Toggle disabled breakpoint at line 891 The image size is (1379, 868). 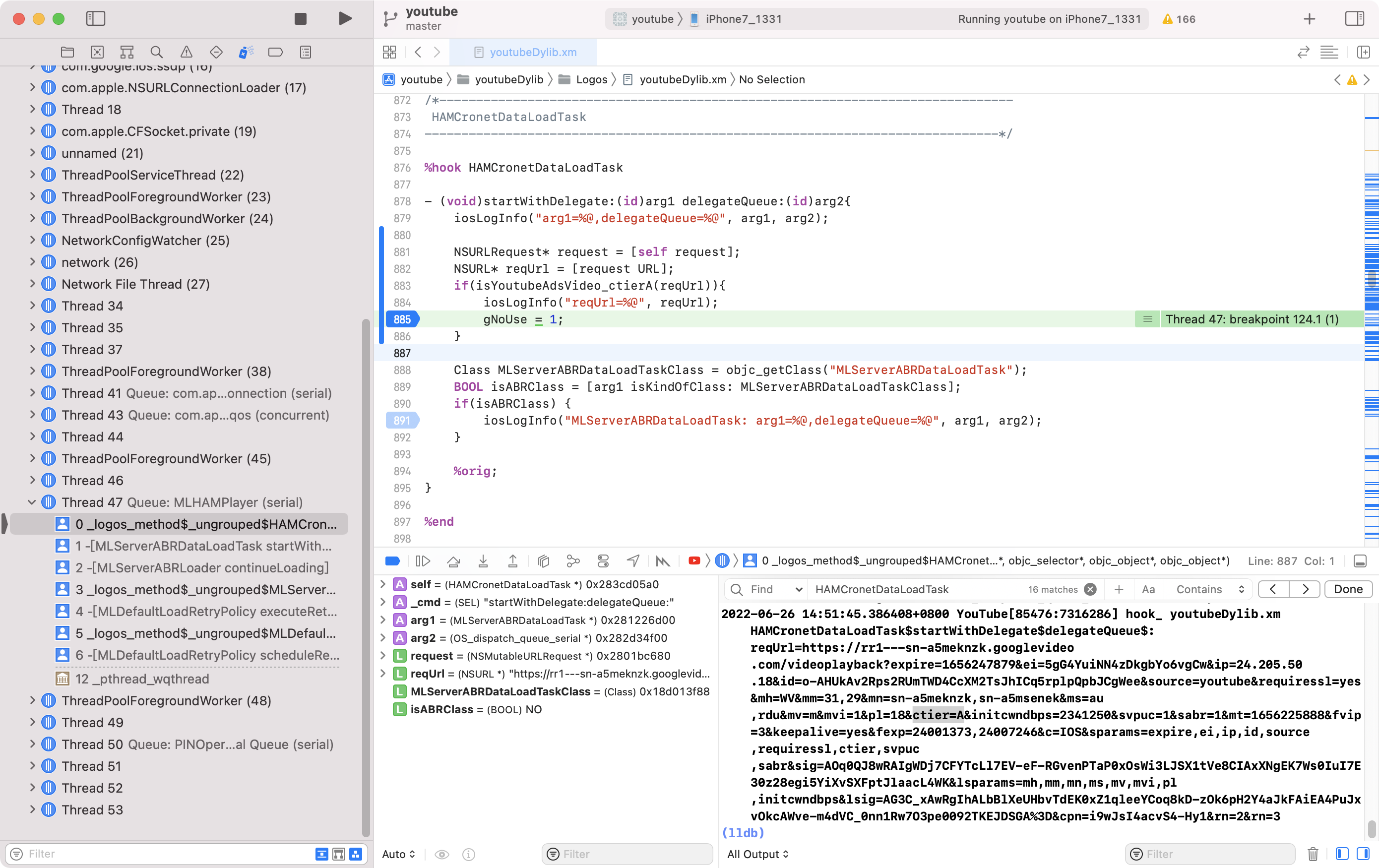402,421
